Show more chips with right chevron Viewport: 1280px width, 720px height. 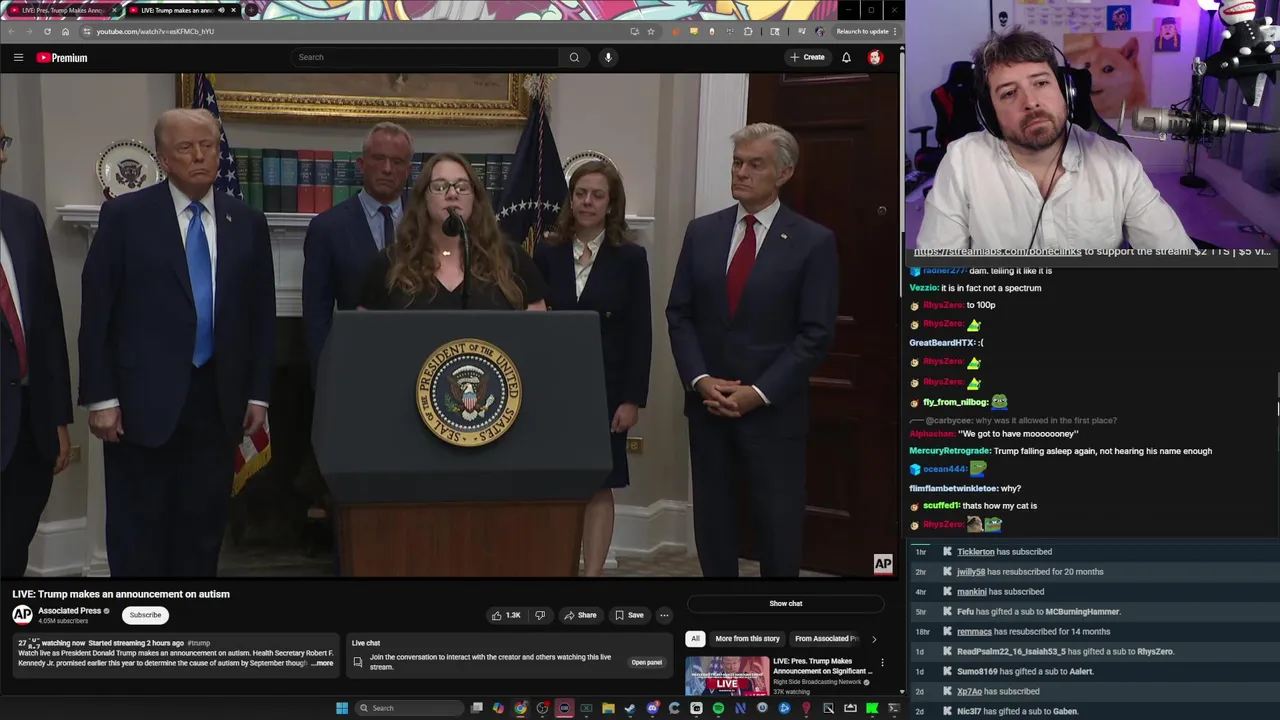pyautogui.click(x=874, y=638)
